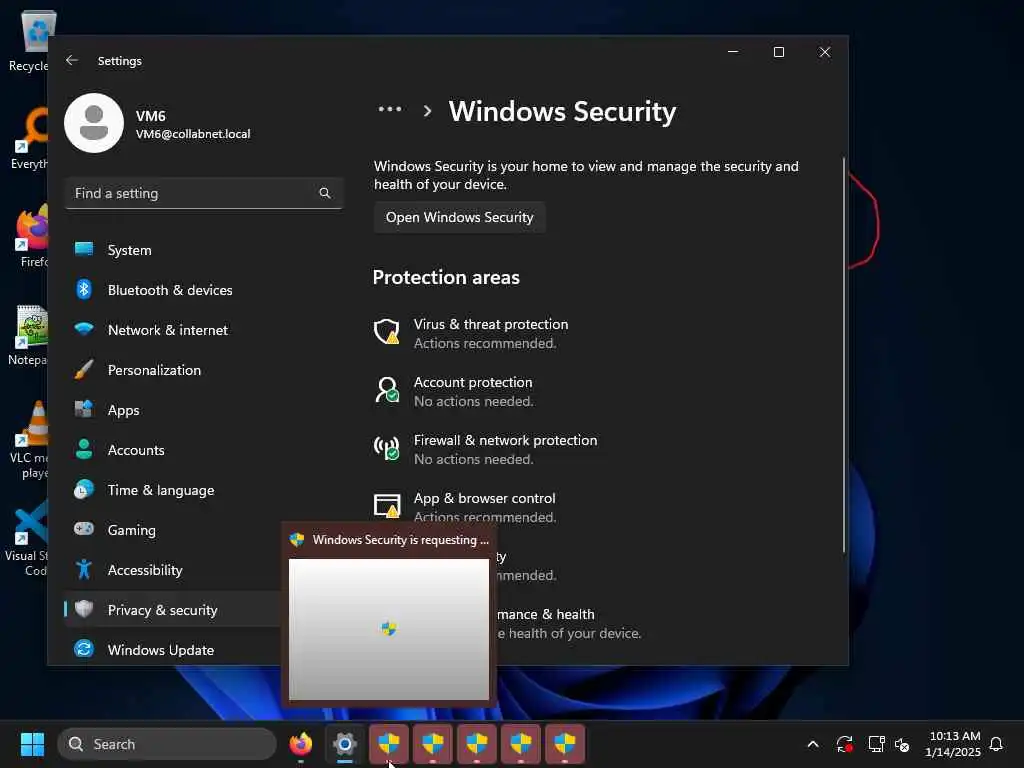
Task: Open the VM6@collabnet.local account
Action: point(193,134)
